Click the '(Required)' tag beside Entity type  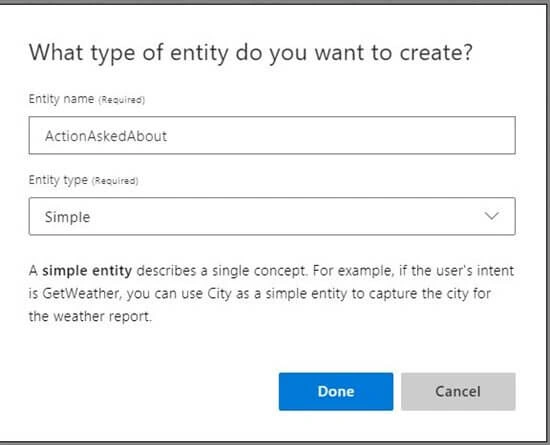[115, 181]
